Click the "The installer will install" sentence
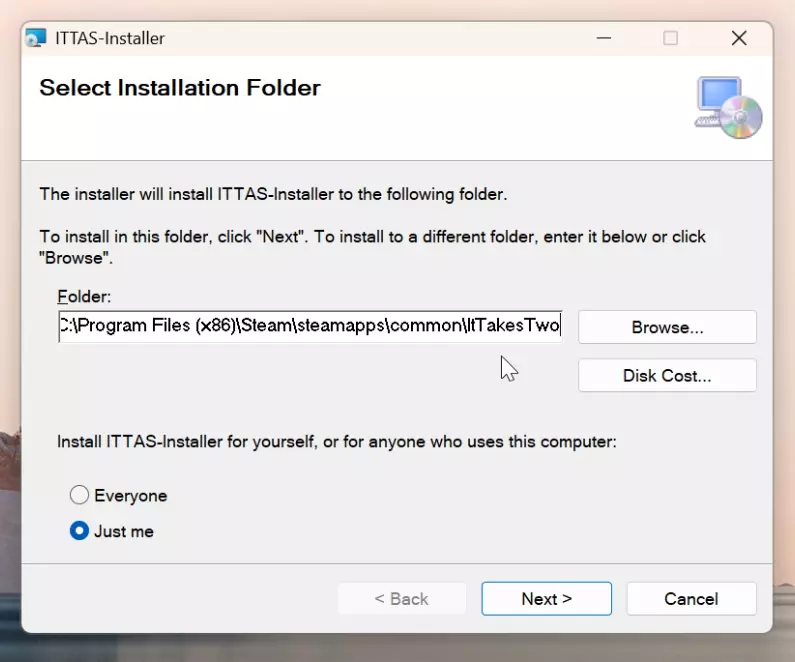This screenshot has height=662, width=795. click(x=272, y=194)
